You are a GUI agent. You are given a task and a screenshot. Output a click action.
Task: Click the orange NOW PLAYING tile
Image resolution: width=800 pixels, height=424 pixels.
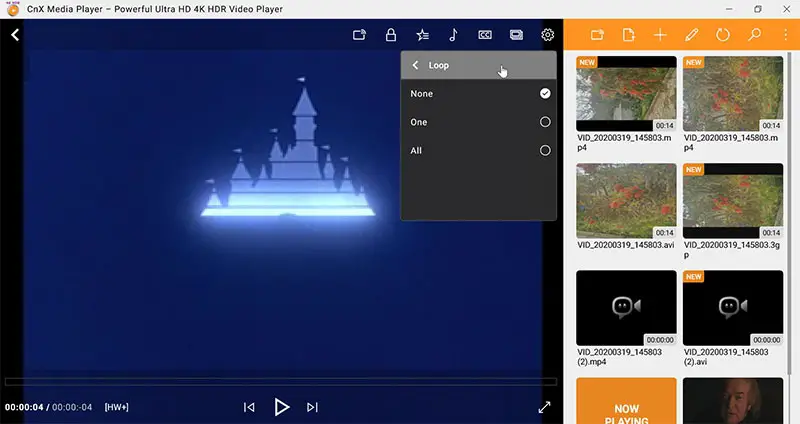(x=626, y=401)
